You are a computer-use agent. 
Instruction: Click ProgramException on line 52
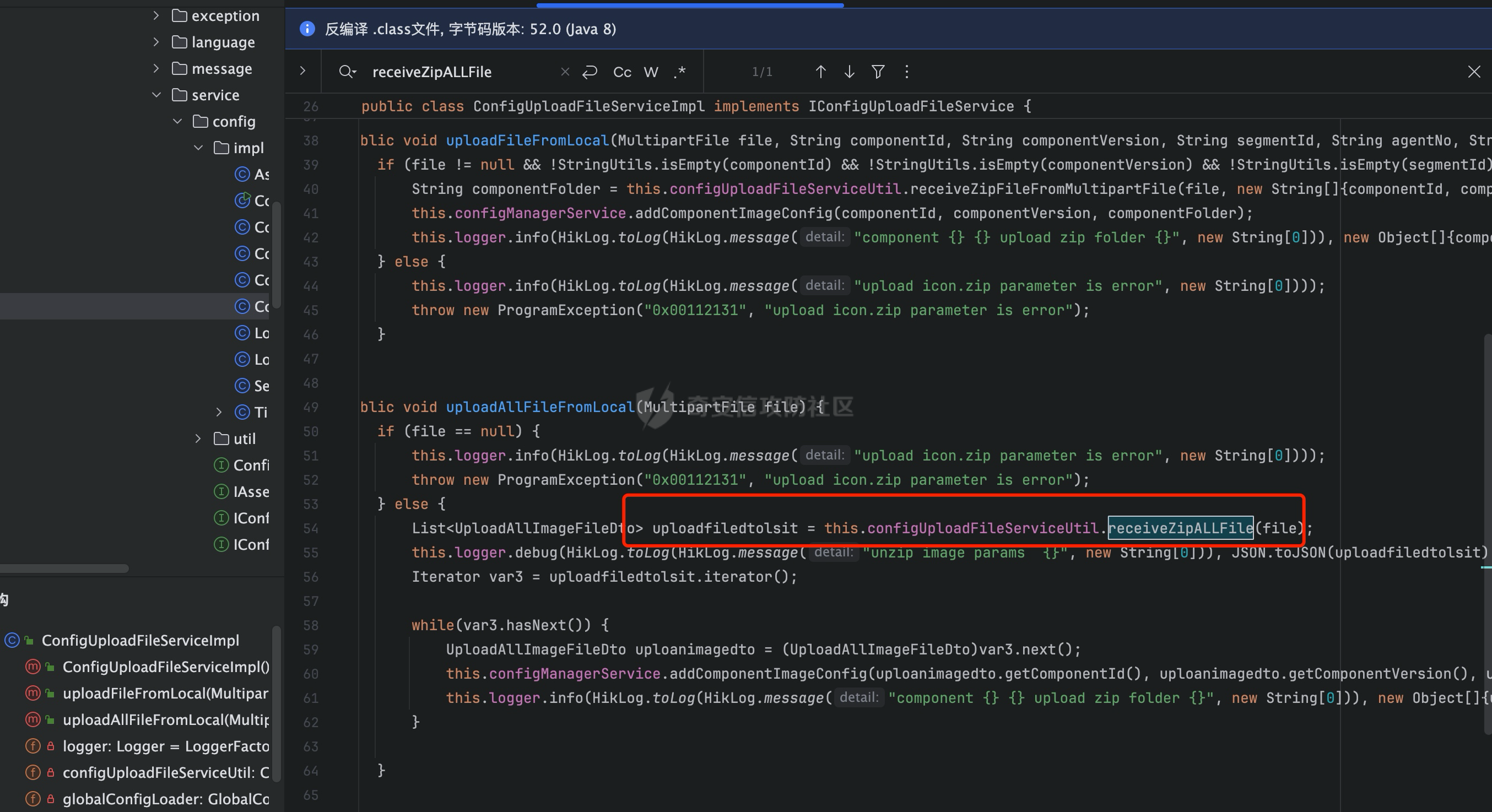coord(566,480)
